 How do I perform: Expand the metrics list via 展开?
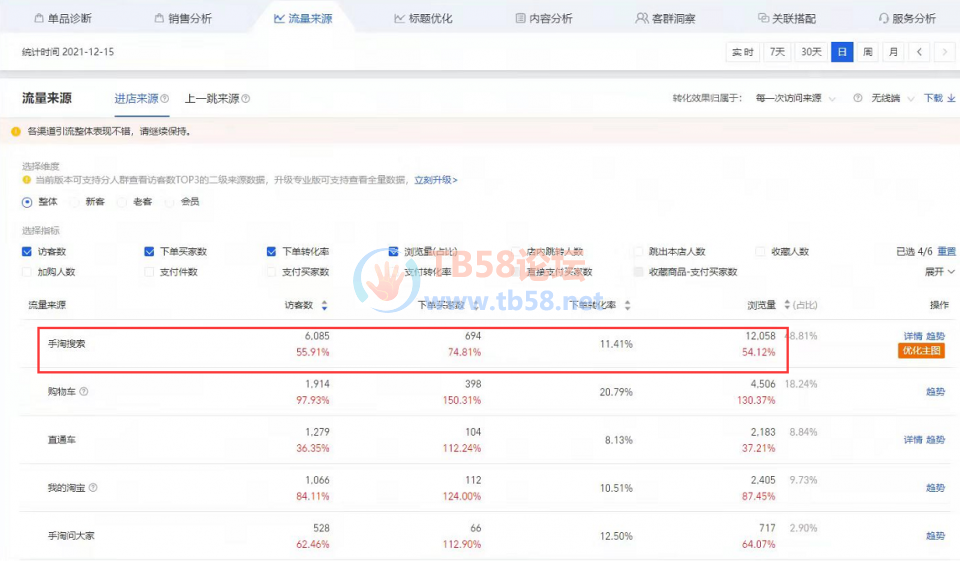pos(939,272)
